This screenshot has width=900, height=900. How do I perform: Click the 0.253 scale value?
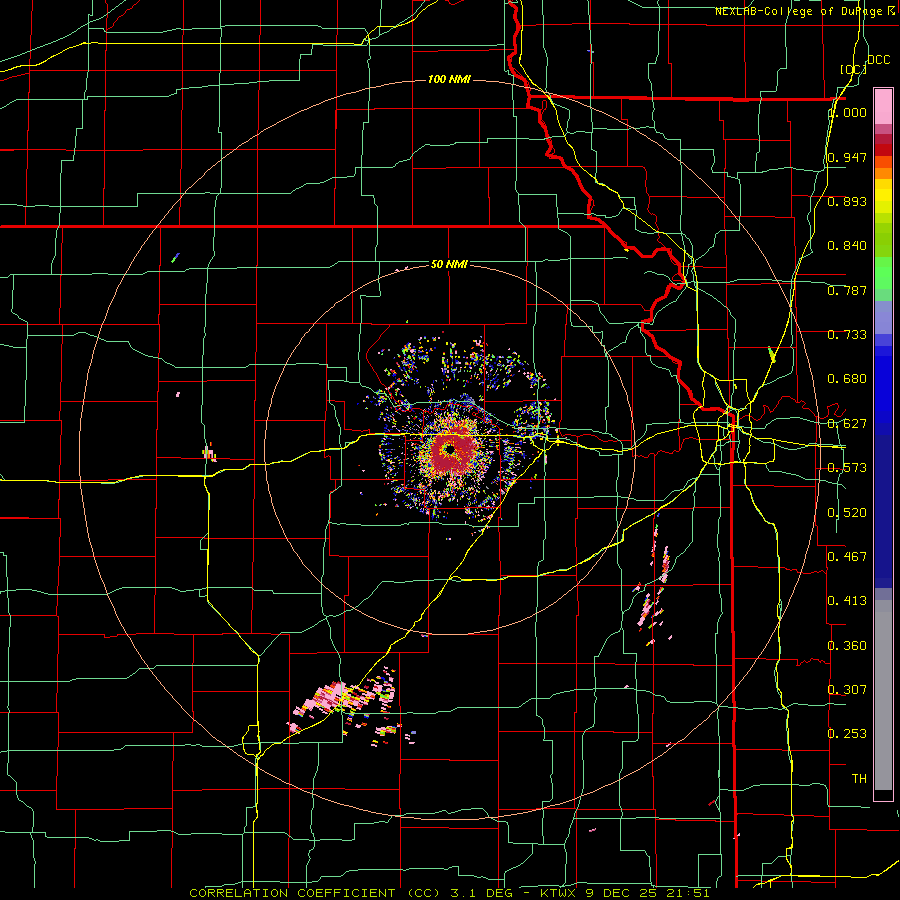point(847,734)
